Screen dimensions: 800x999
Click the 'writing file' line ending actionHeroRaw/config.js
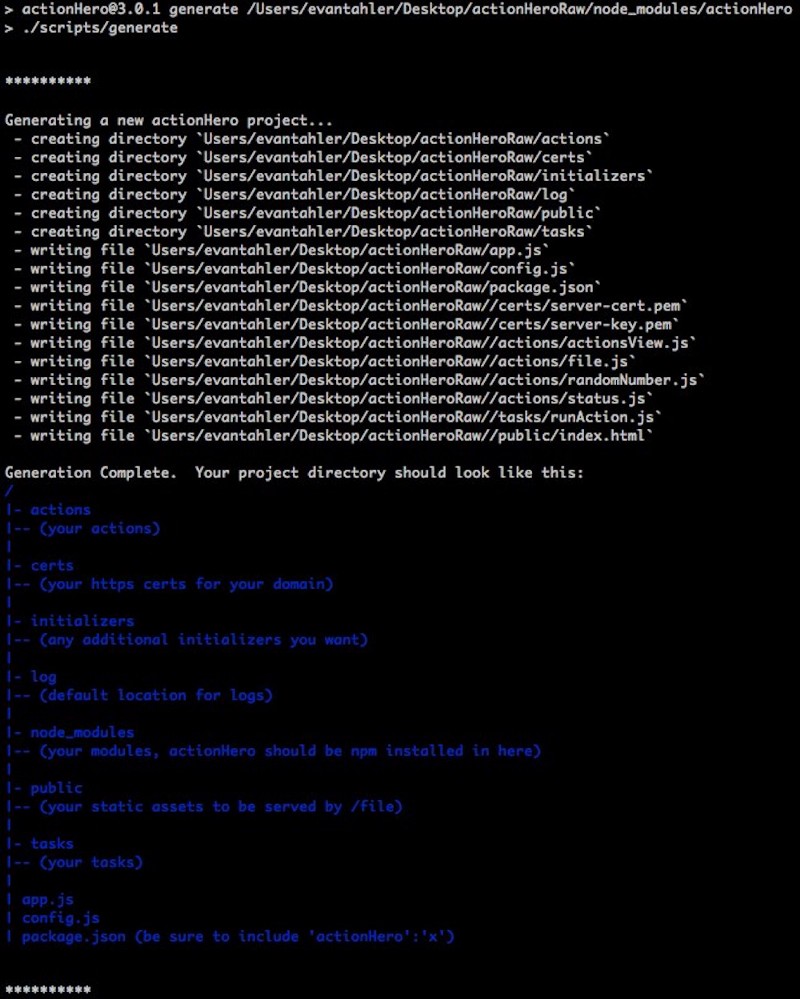click(294, 268)
